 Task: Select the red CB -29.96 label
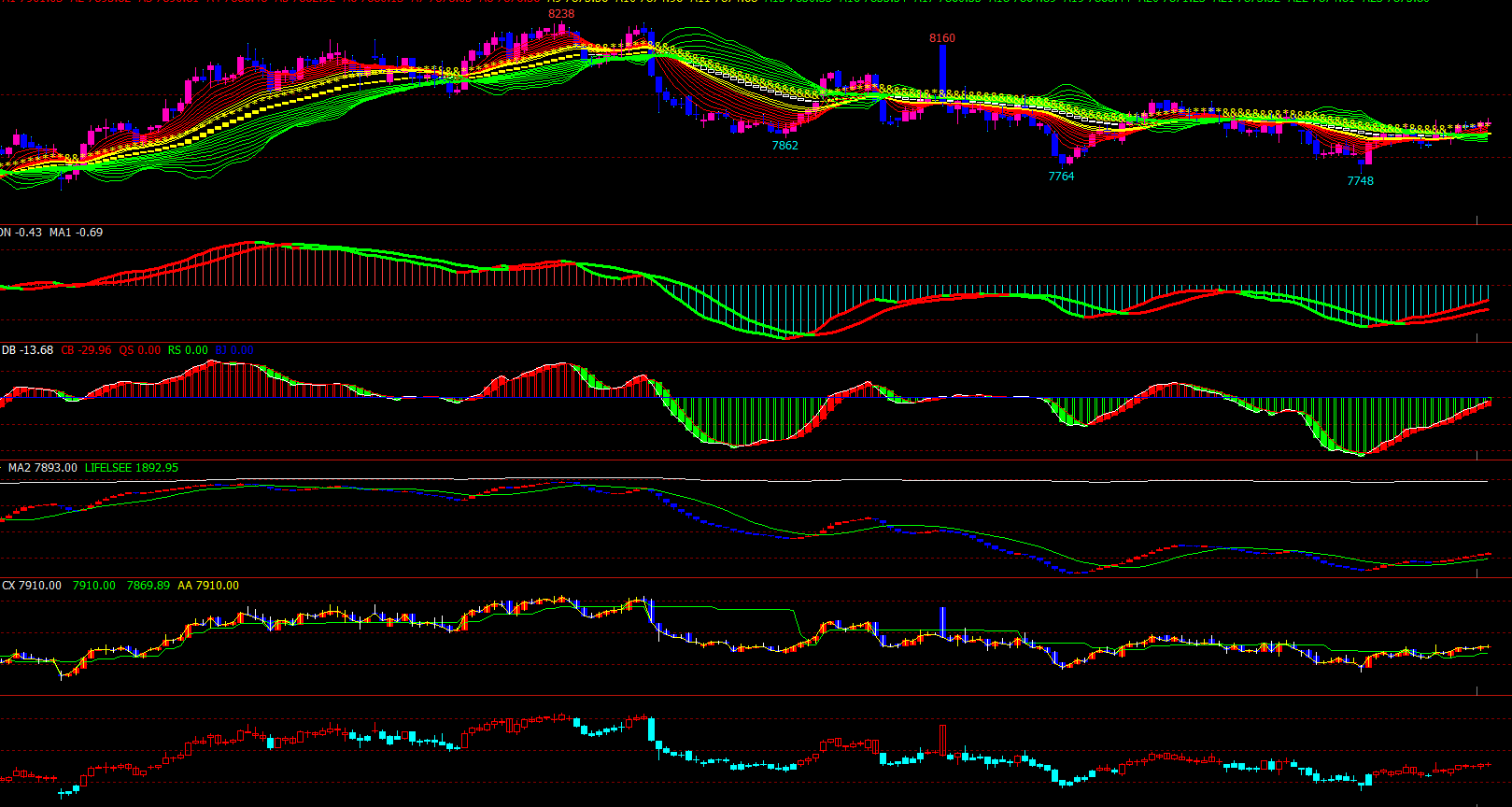click(86, 350)
